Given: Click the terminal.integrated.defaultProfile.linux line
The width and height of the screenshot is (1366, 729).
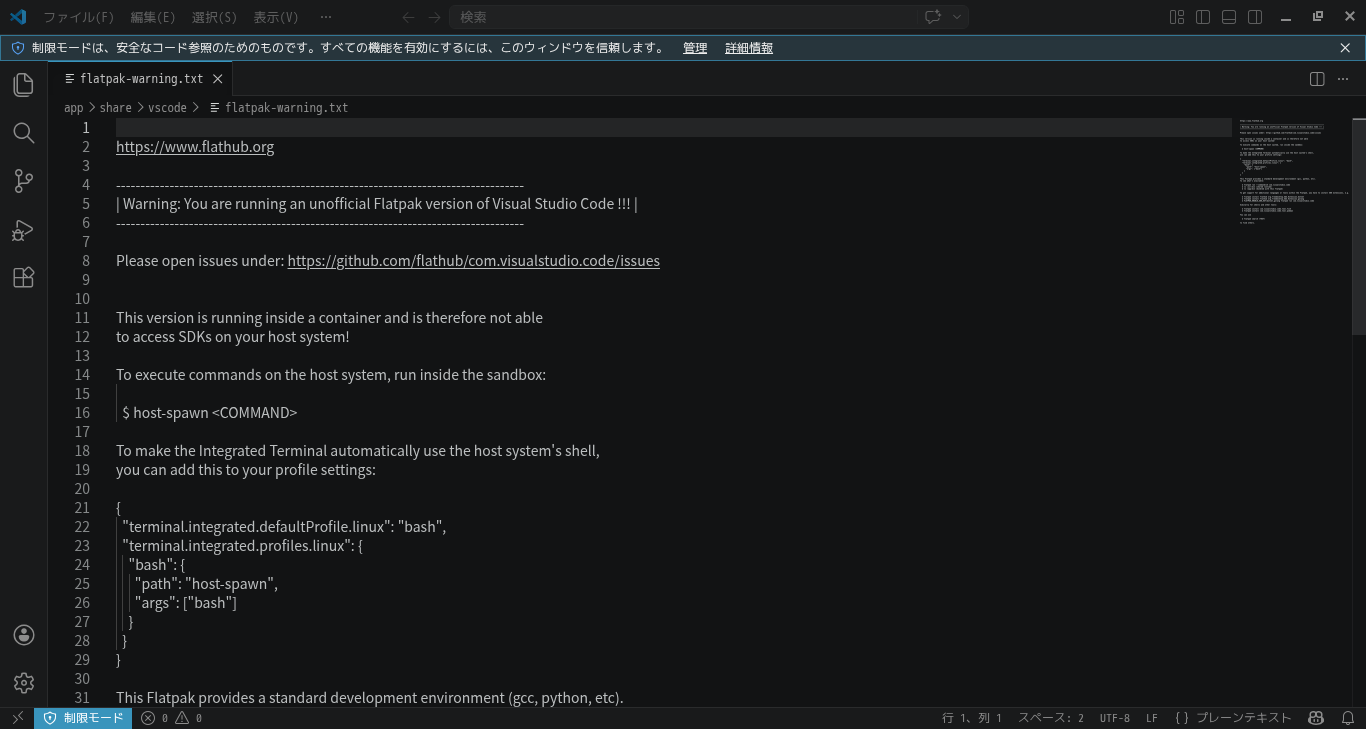Looking at the screenshot, I should [x=284, y=527].
